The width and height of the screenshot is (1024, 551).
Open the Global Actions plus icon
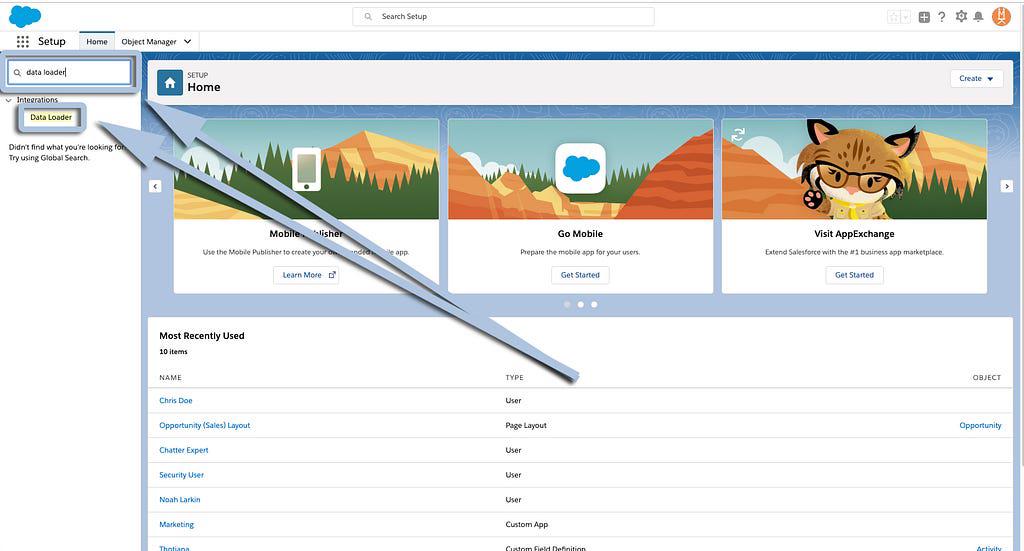924,17
